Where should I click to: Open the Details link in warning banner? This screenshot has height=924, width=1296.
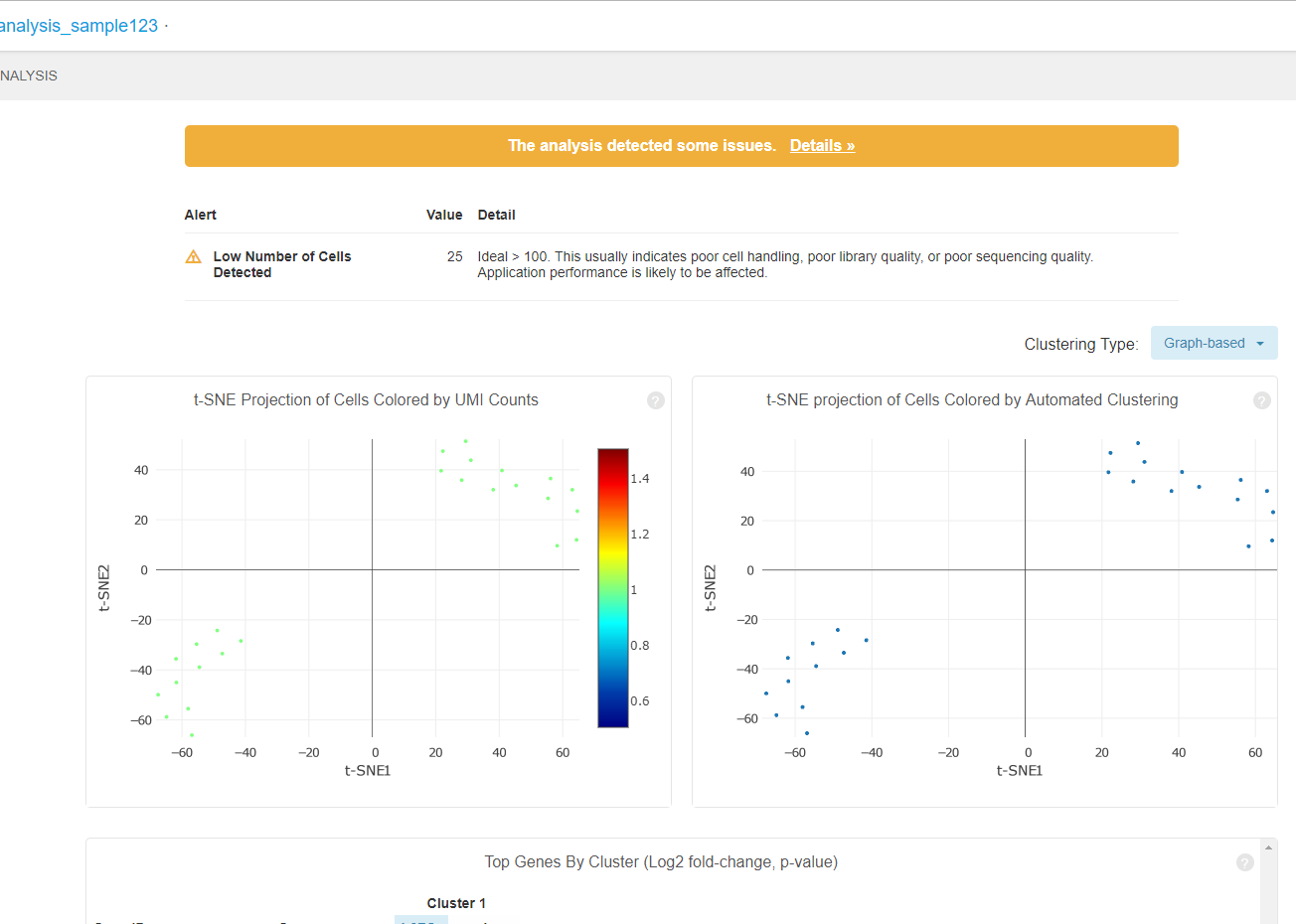(822, 146)
